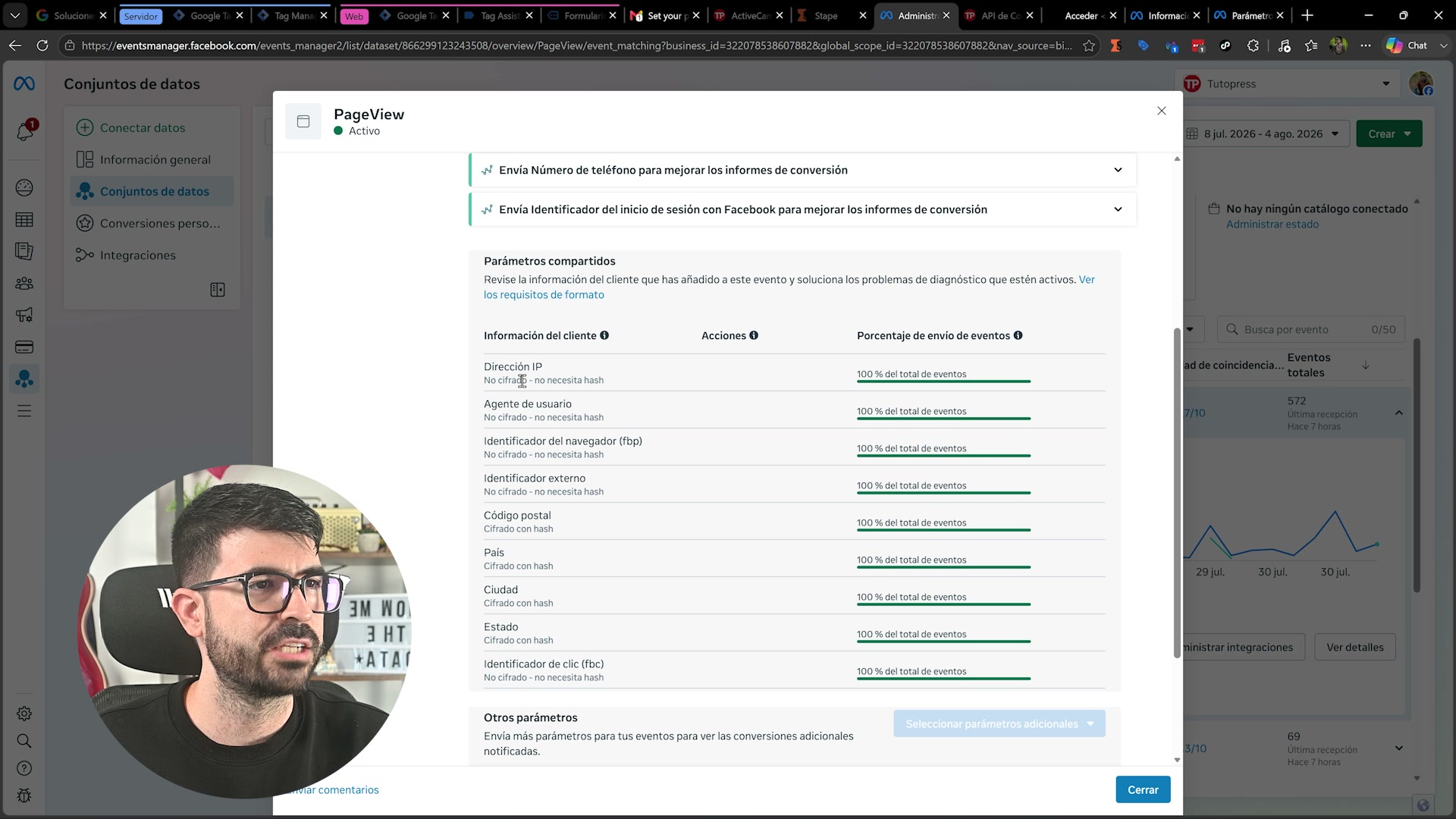Screen dimensions: 1456x819
Task: Open the Copilot Chat button in browser
Action: point(1407,45)
